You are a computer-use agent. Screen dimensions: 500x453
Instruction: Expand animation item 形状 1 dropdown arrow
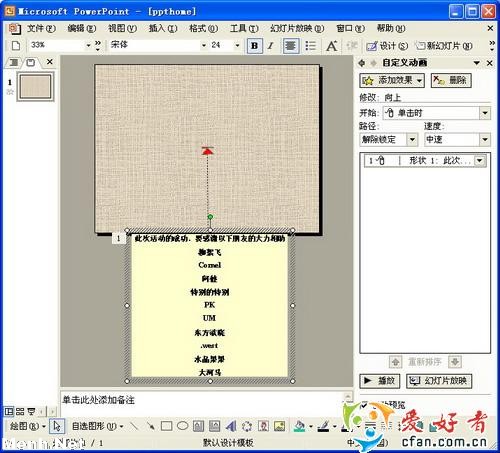480,161
